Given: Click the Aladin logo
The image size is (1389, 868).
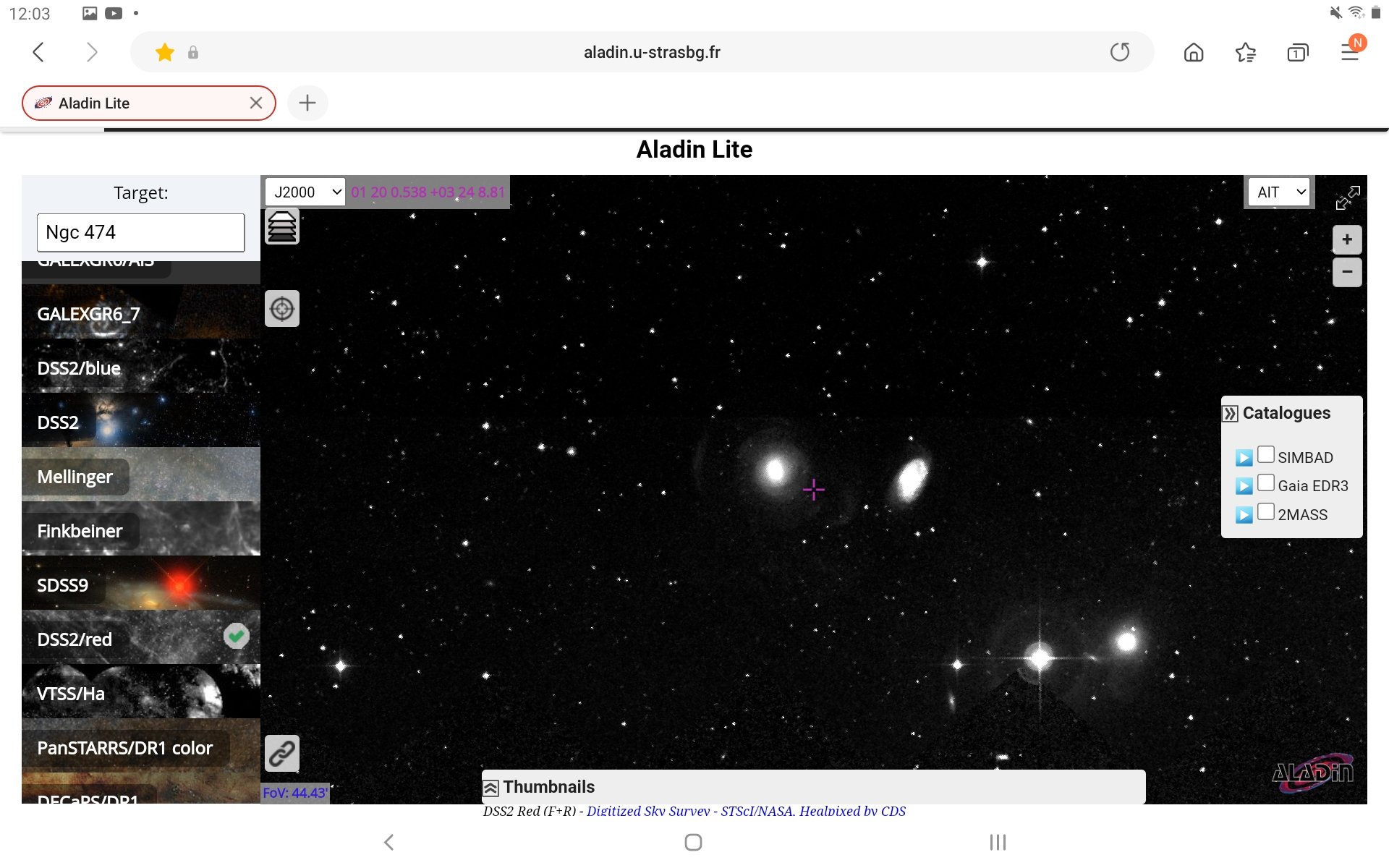Looking at the screenshot, I should (1312, 774).
